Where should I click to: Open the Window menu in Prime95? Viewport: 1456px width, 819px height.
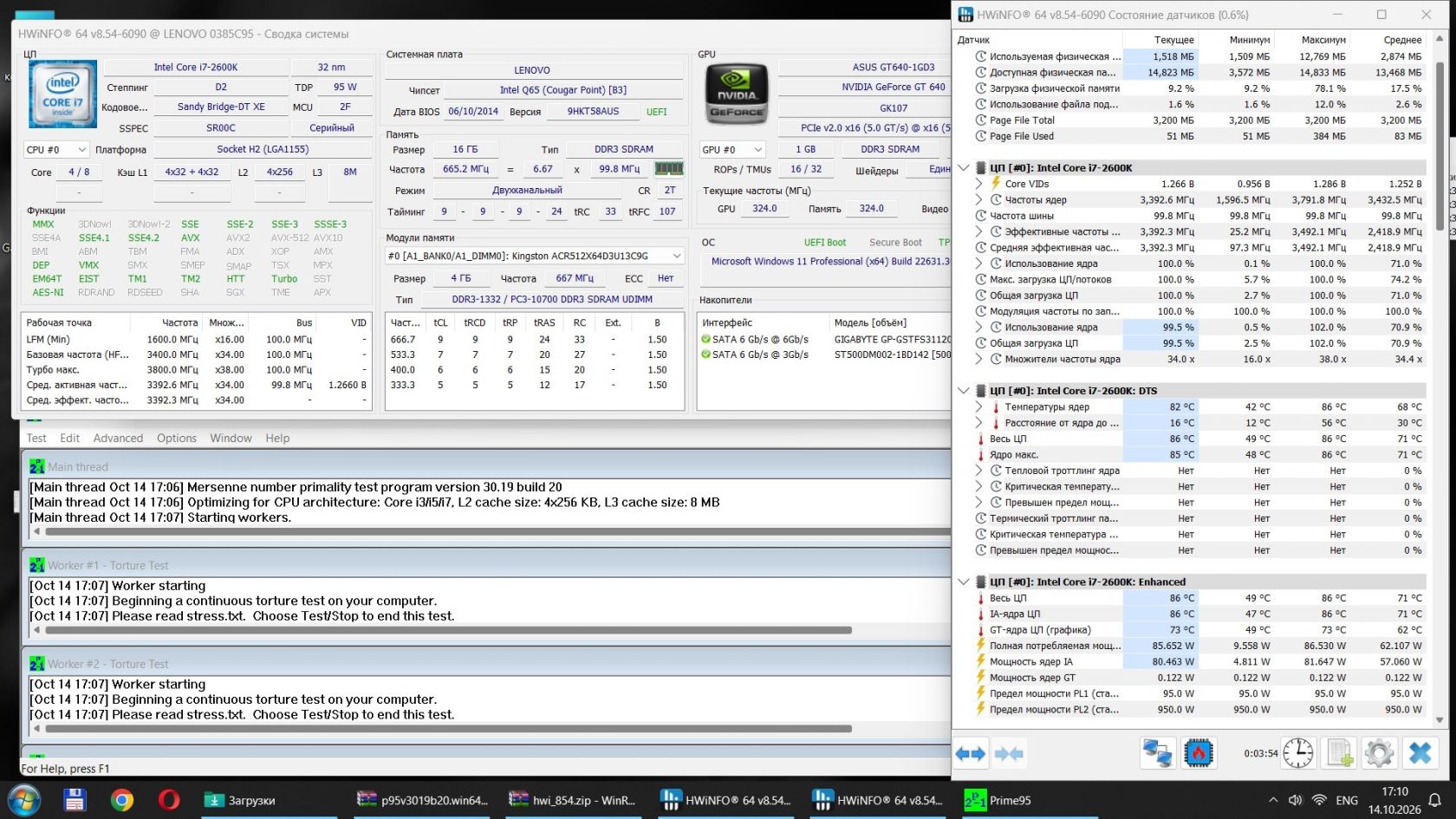(x=231, y=439)
